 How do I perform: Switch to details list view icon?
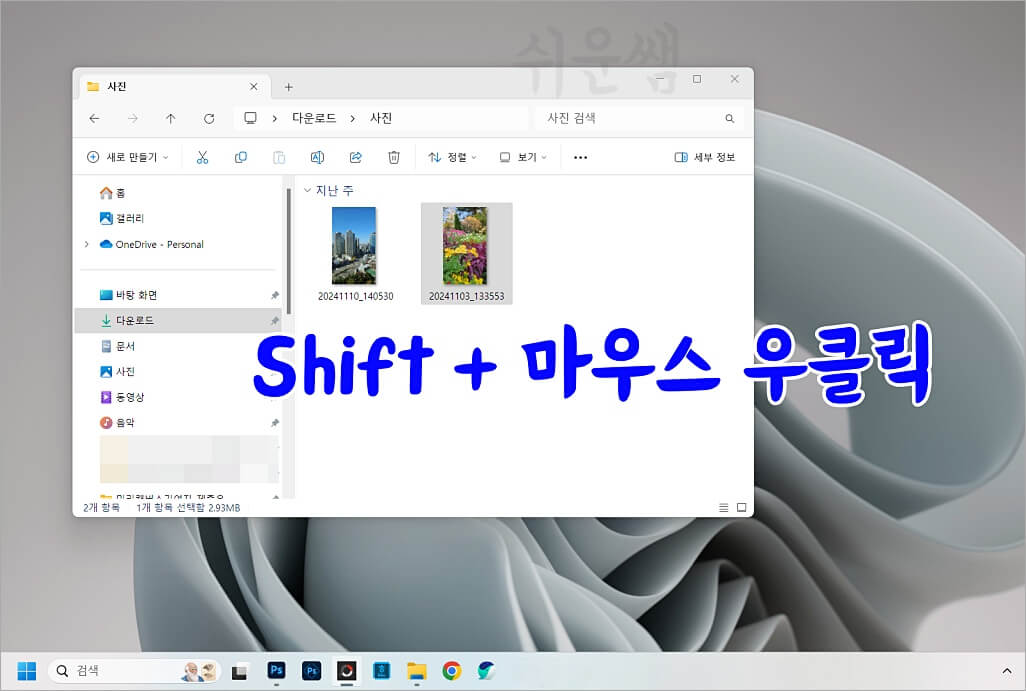(x=724, y=508)
